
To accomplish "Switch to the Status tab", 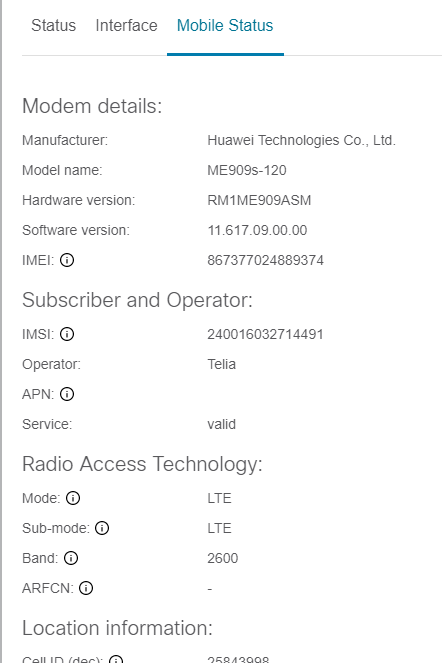I will pos(54,25).
